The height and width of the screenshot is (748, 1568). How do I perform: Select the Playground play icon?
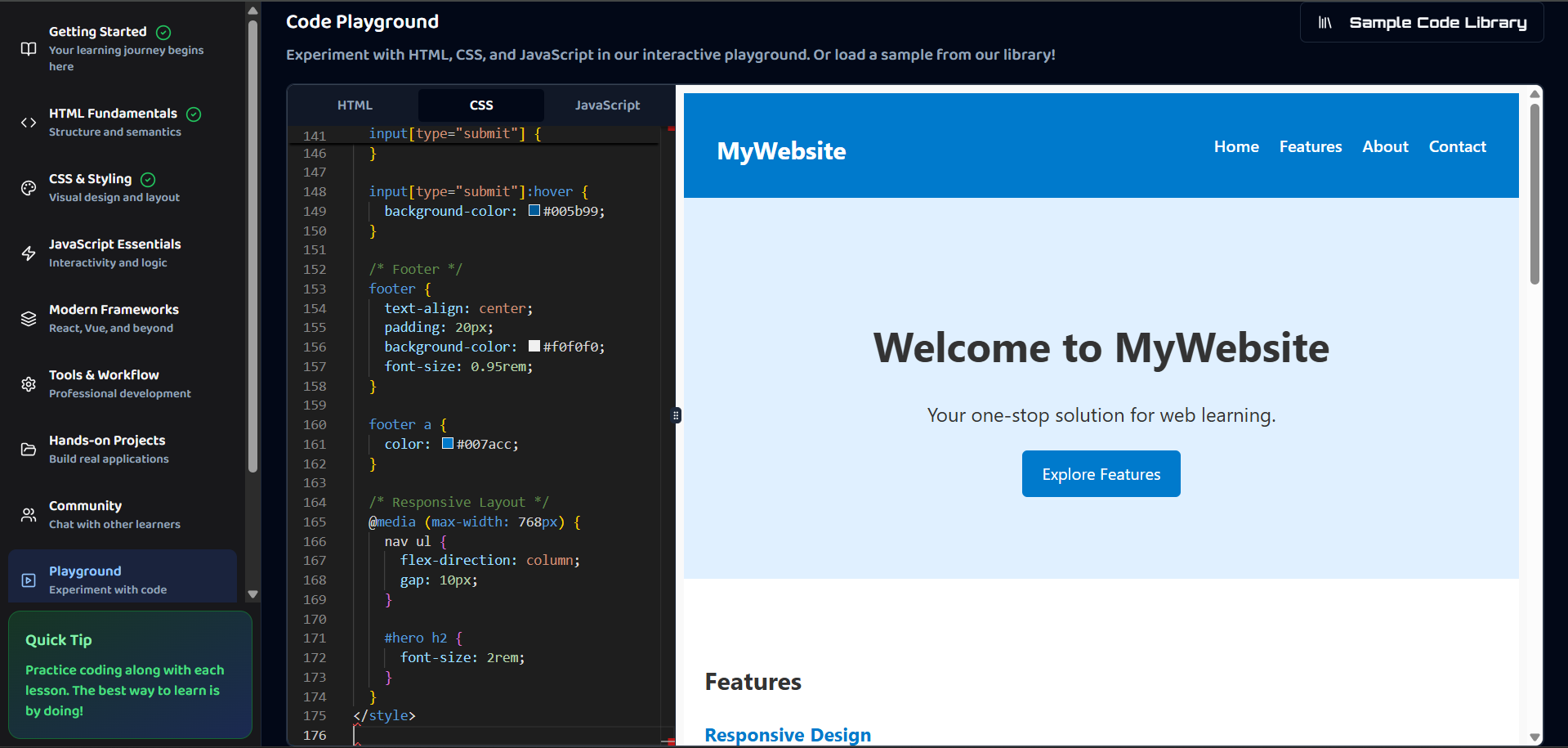(29, 580)
